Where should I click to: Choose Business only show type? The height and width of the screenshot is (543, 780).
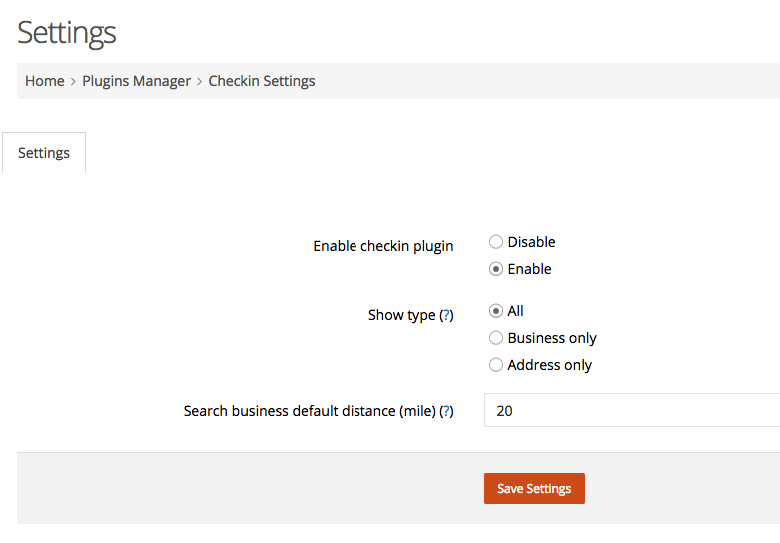pyautogui.click(x=495, y=338)
